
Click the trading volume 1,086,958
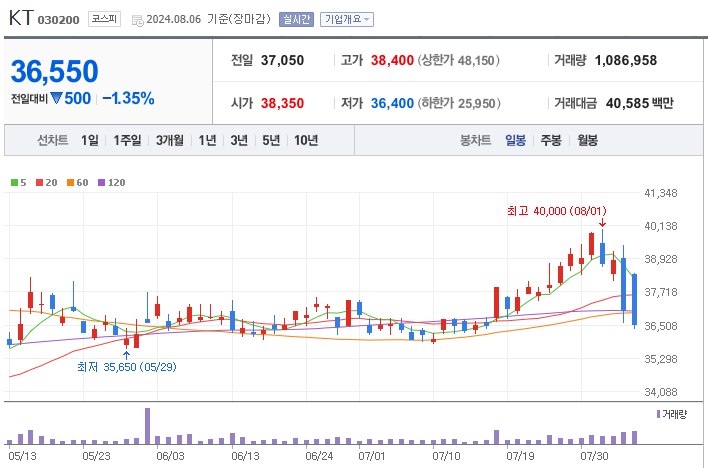[626, 60]
